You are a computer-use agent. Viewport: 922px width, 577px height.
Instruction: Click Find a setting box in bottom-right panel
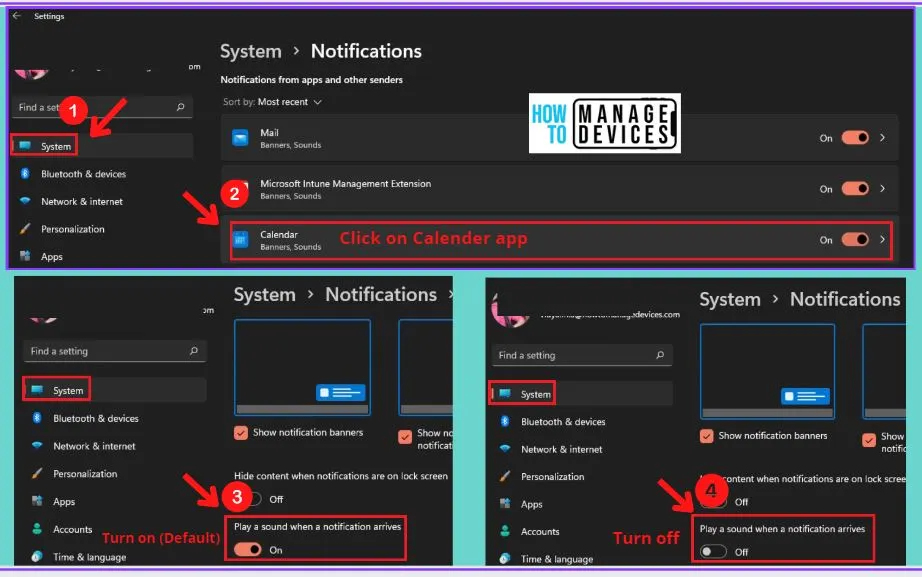coord(582,355)
